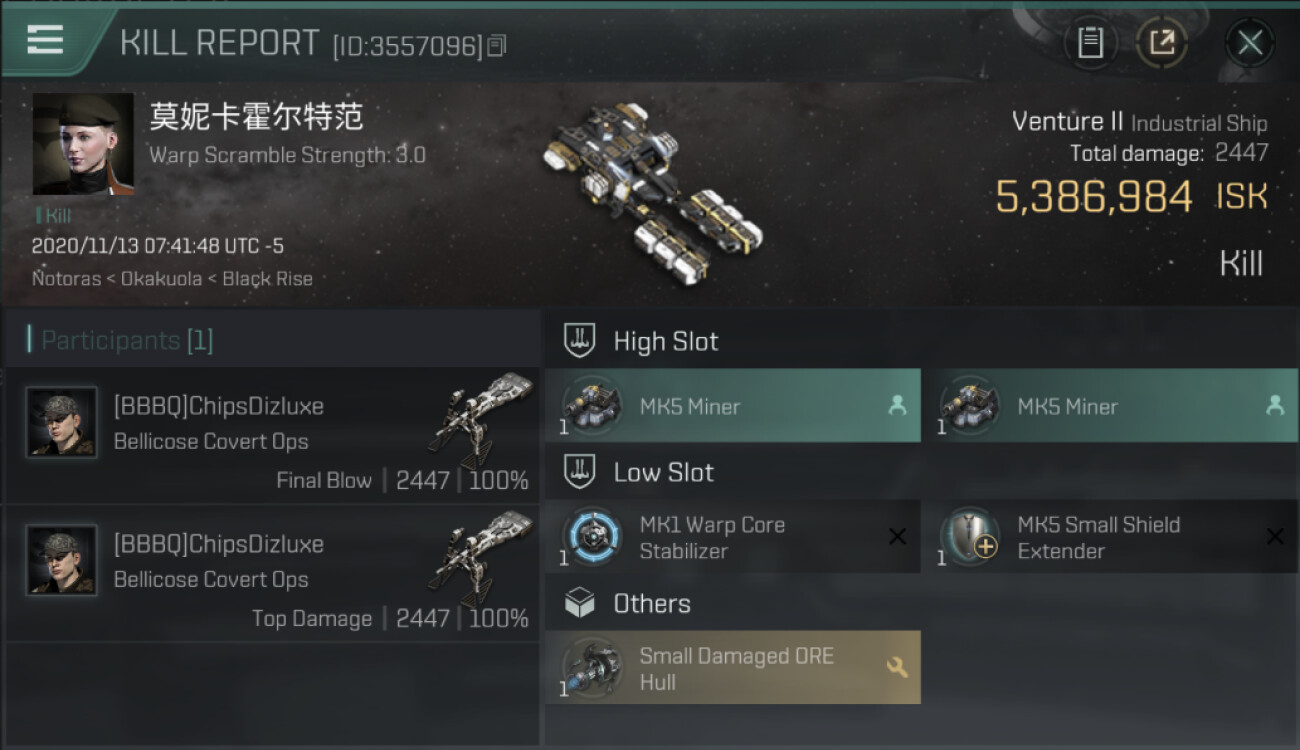This screenshot has height=750, width=1300.
Task: Open Final Blow participant ChipsDizluxe entry
Action: (270, 436)
